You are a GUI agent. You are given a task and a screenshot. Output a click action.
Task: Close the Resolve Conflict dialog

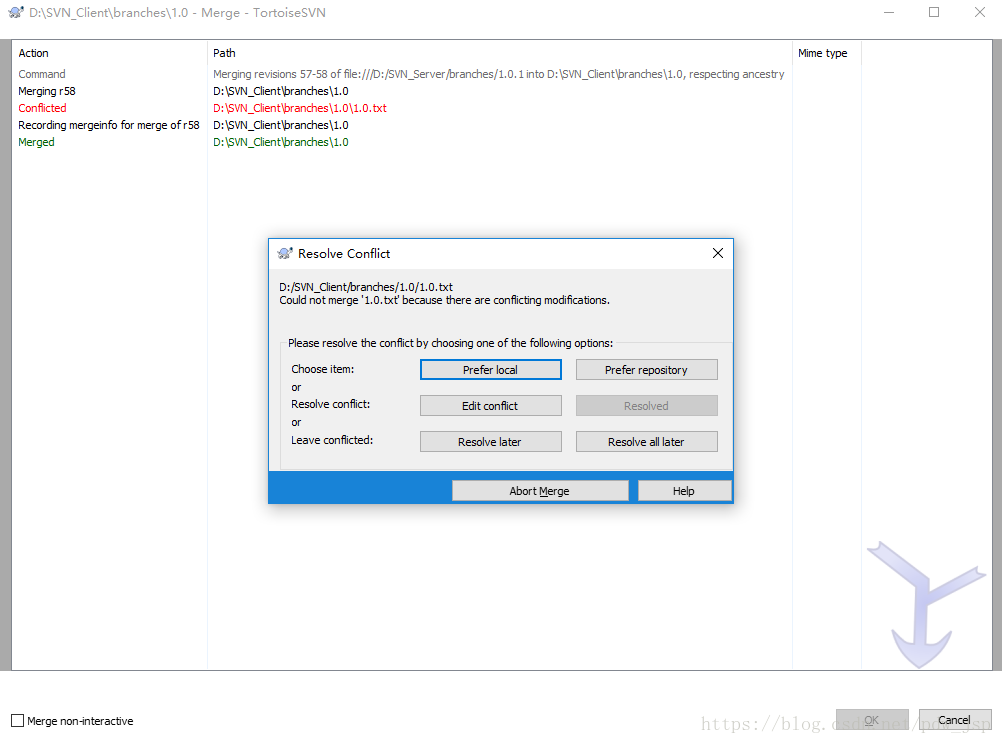tap(718, 253)
